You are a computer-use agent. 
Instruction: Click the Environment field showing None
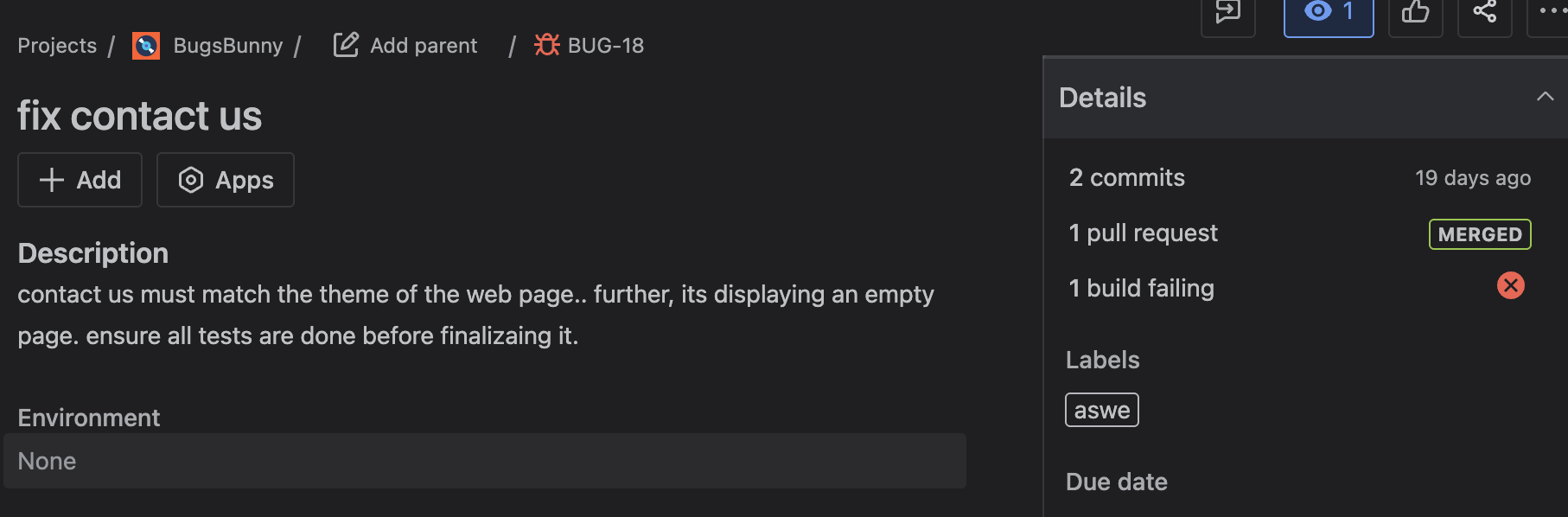(484, 461)
